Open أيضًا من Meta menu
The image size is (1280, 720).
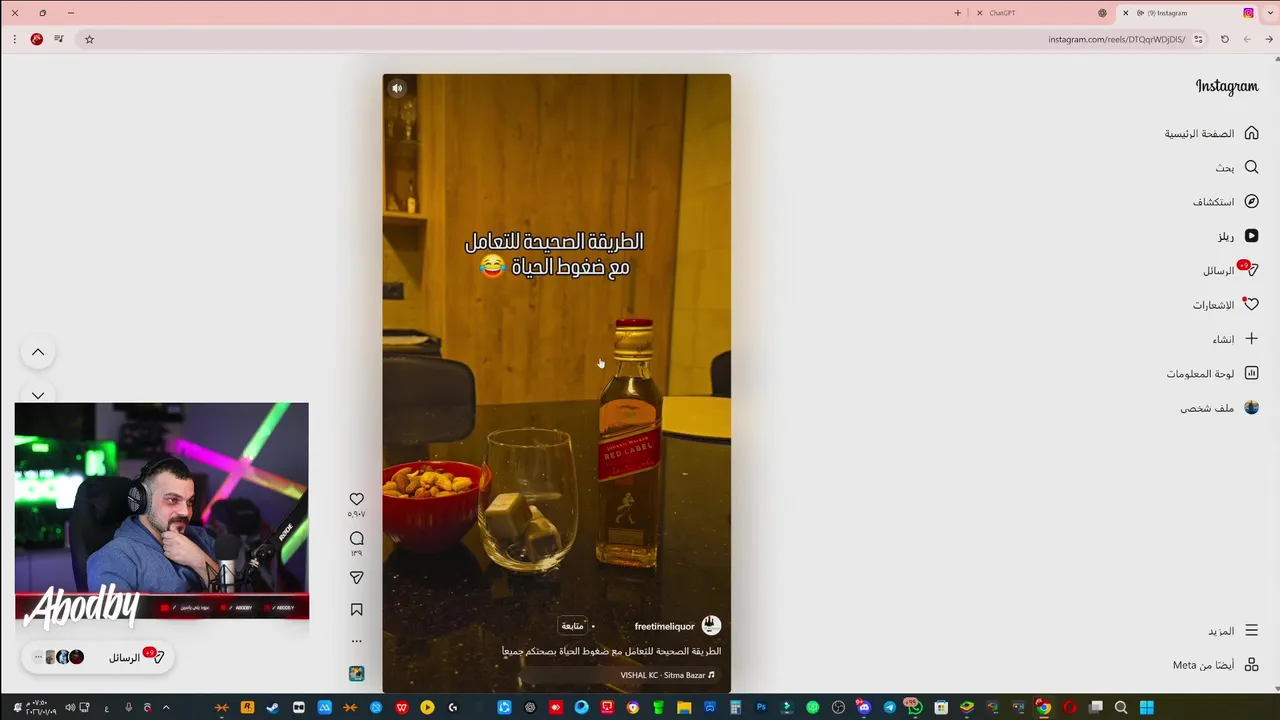tap(1215, 665)
